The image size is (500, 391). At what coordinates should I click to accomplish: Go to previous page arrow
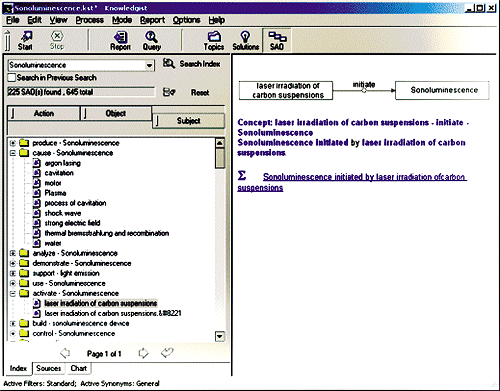(x=65, y=353)
